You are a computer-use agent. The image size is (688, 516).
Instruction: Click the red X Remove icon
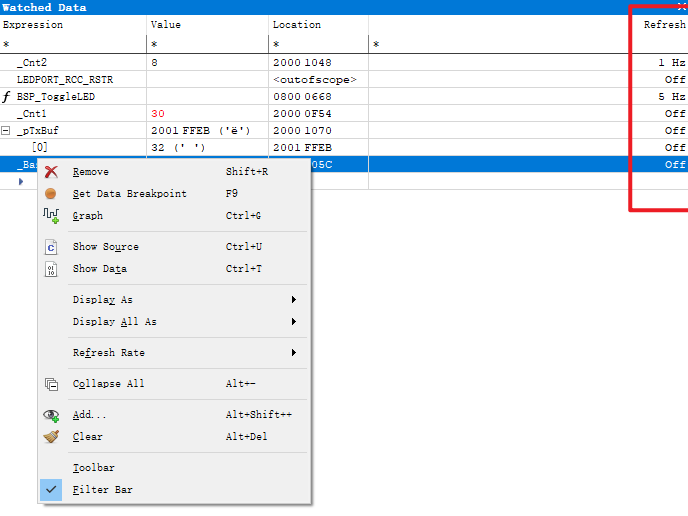pyautogui.click(x=51, y=172)
